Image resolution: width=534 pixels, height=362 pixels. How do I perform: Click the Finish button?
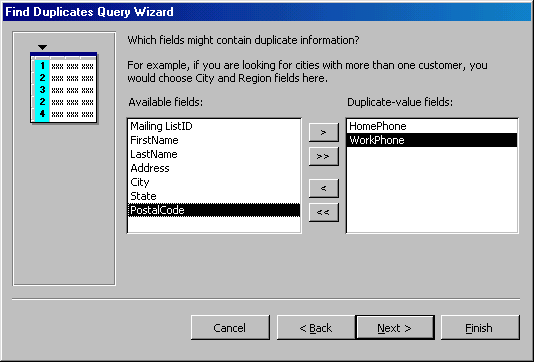pyautogui.click(x=480, y=328)
